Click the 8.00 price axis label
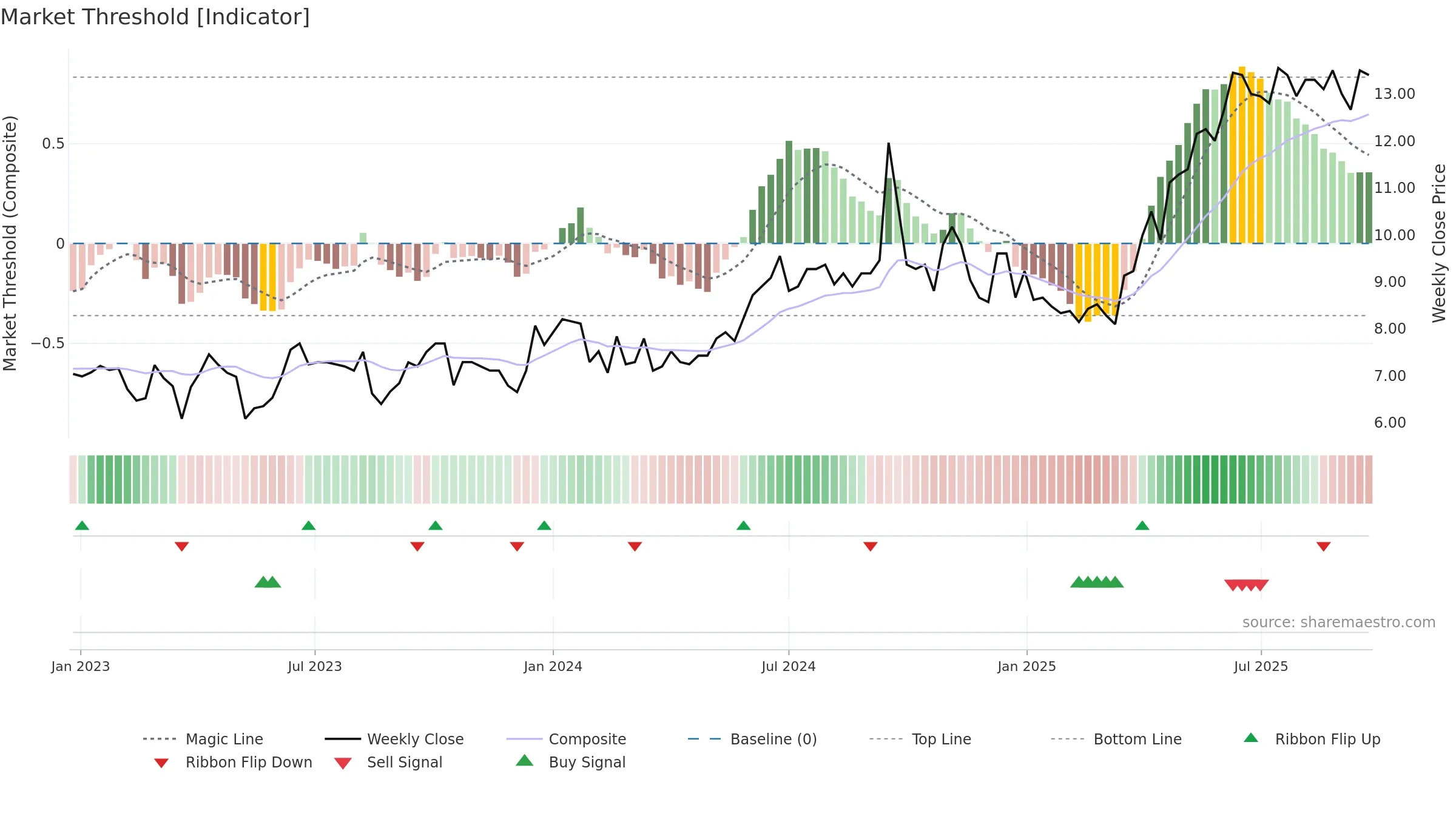This screenshot has width=1456, height=819. point(1390,329)
